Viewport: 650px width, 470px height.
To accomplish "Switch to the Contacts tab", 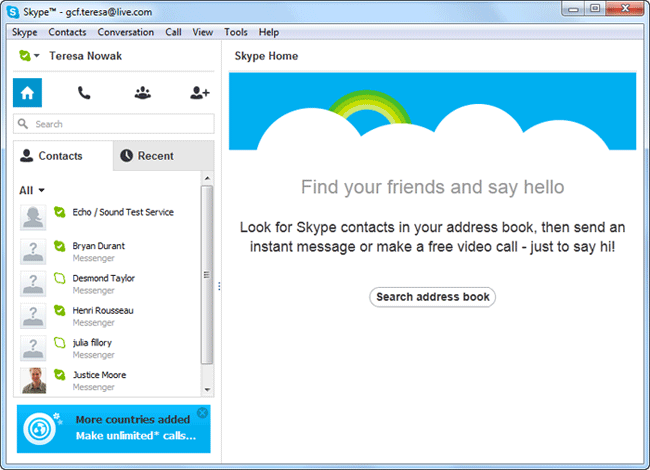I will click(63, 156).
